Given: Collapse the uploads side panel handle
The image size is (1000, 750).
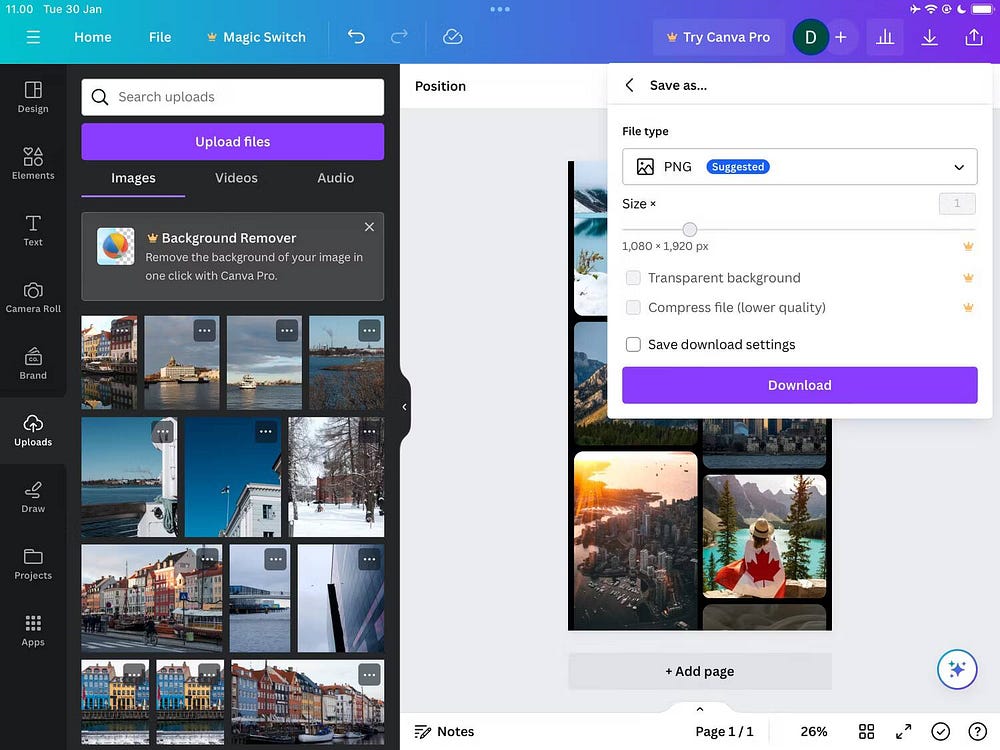Looking at the screenshot, I should click(404, 407).
